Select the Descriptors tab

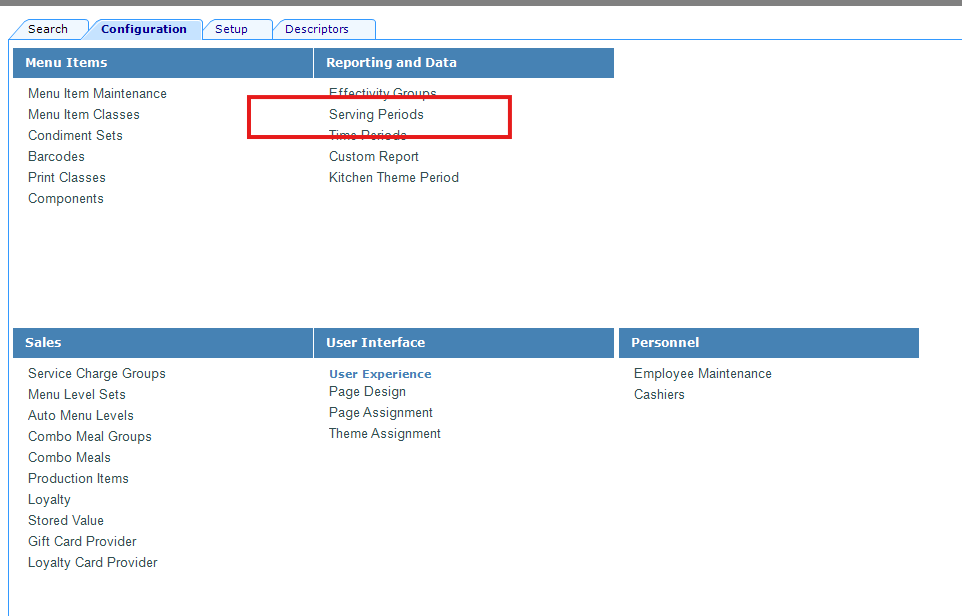click(317, 29)
